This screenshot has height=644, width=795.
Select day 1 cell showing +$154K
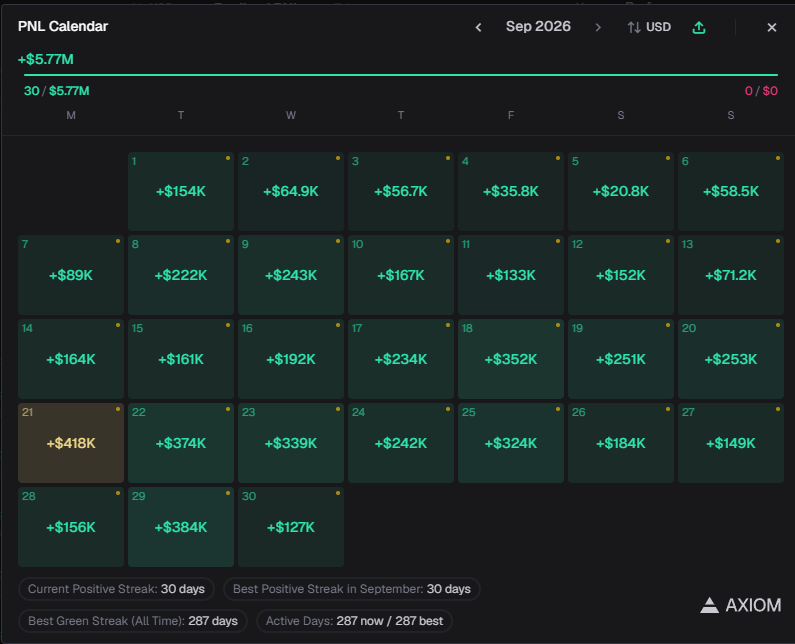pyautogui.click(x=181, y=192)
